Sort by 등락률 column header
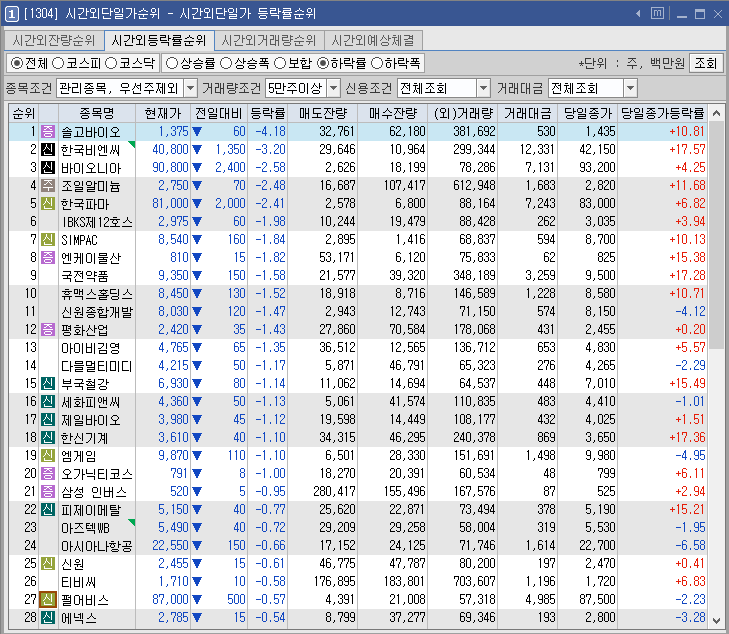The image size is (729, 634). [x=267, y=113]
